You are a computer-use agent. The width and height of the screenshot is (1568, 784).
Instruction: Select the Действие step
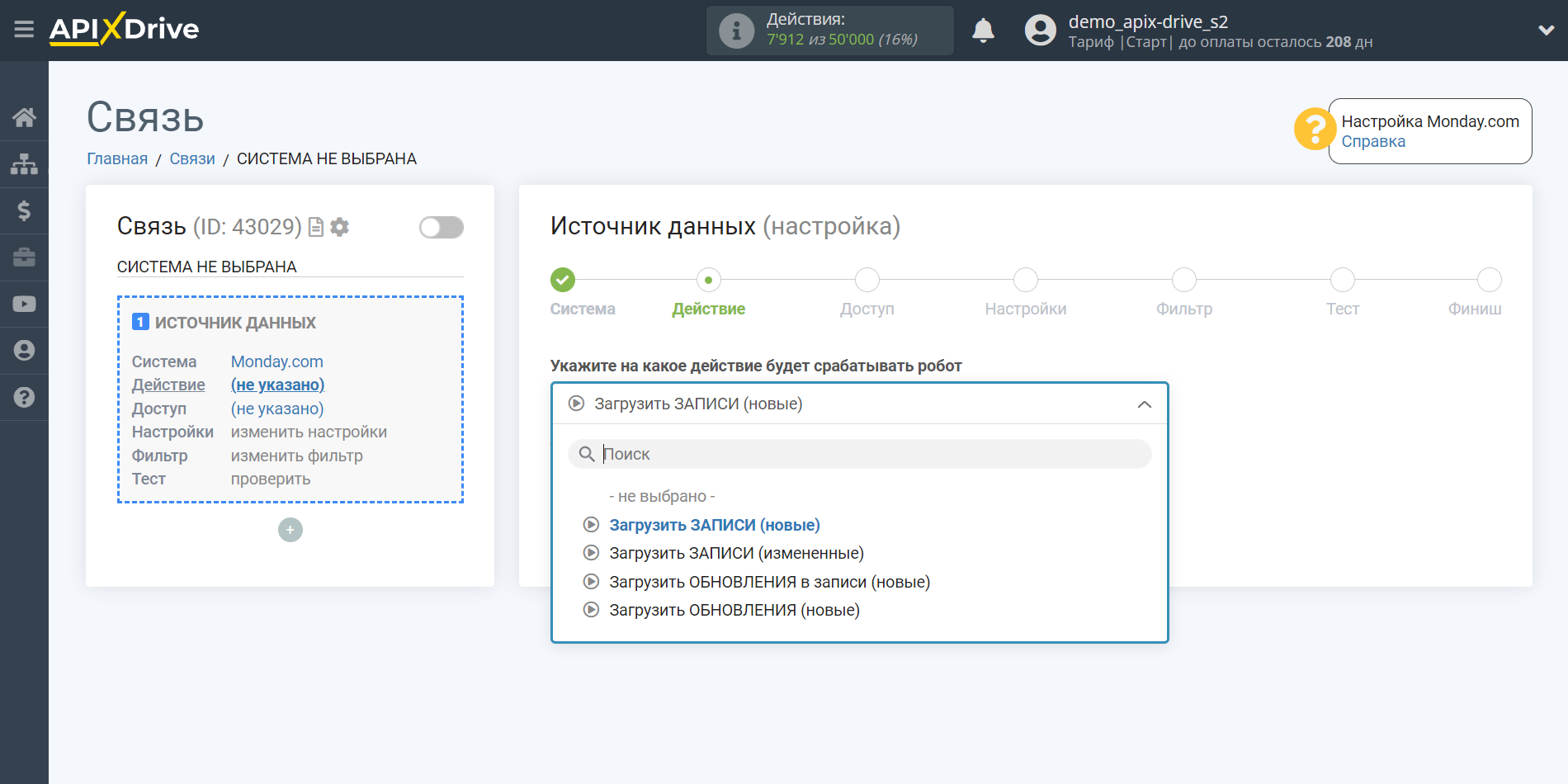point(708,280)
